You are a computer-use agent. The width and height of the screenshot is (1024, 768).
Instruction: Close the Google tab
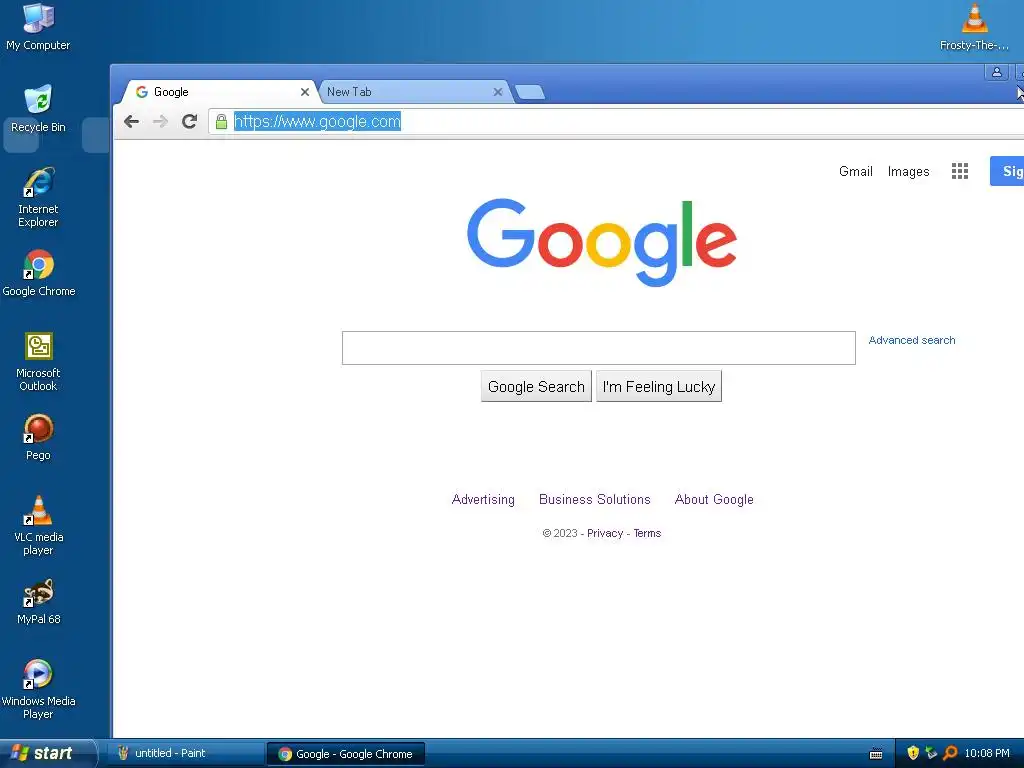304,92
